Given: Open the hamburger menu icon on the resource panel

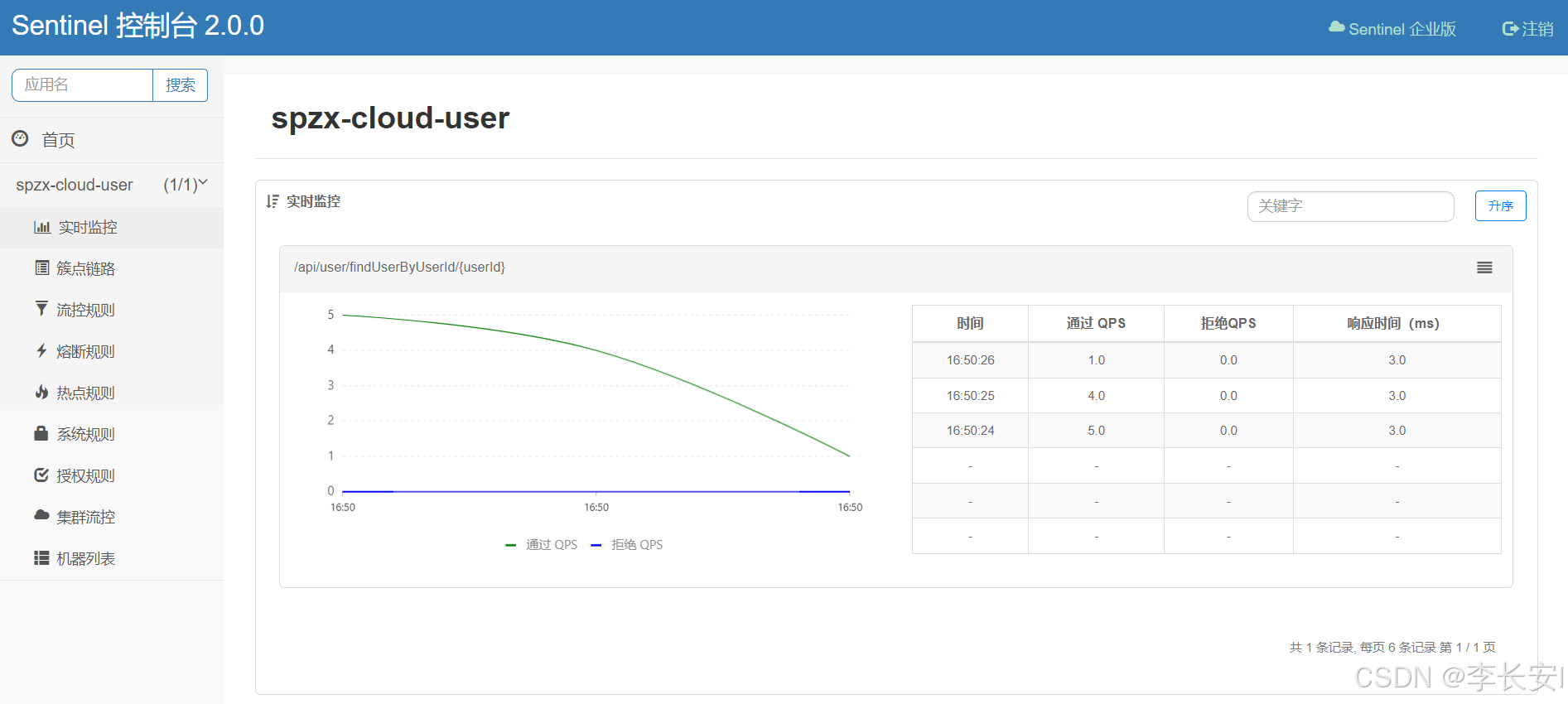Looking at the screenshot, I should click(1484, 268).
